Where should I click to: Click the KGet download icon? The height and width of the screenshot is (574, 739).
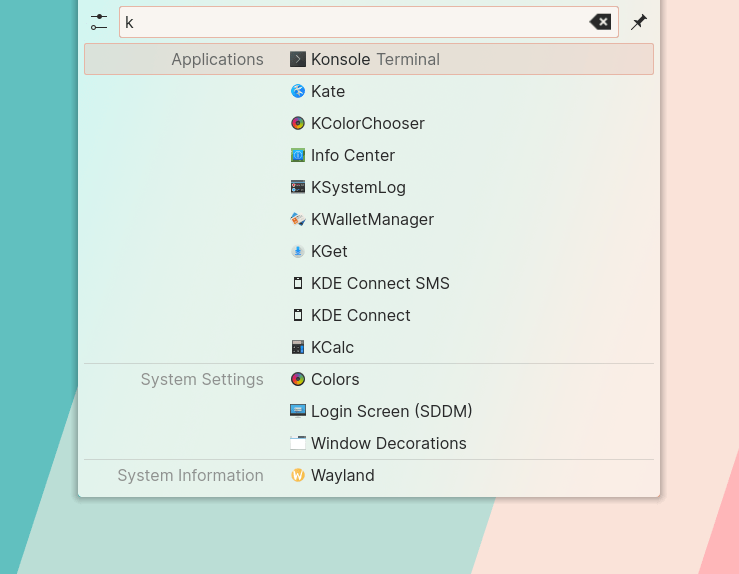pyautogui.click(x=298, y=251)
